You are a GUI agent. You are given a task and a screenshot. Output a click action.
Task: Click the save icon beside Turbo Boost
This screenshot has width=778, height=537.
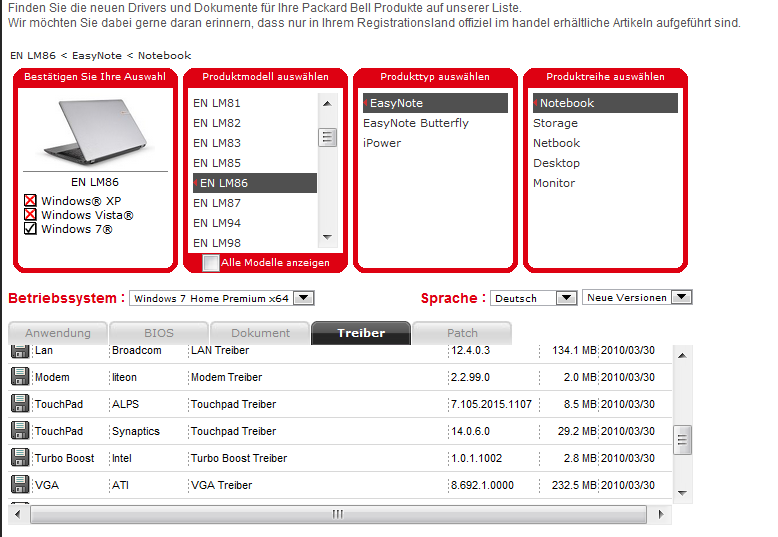click(19, 458)
